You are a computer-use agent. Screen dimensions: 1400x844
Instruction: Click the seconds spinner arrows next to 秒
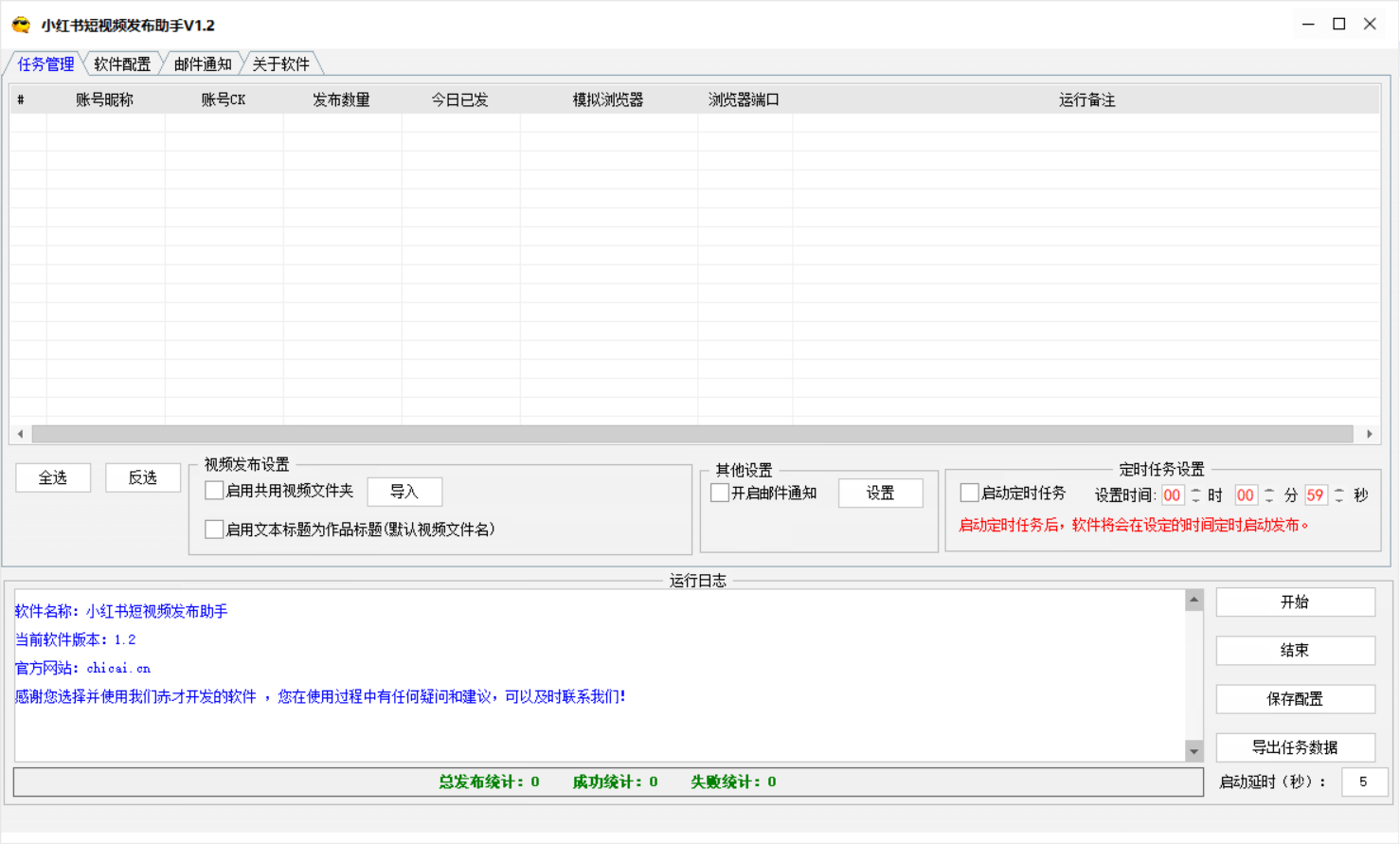(x=1339, y=495)
